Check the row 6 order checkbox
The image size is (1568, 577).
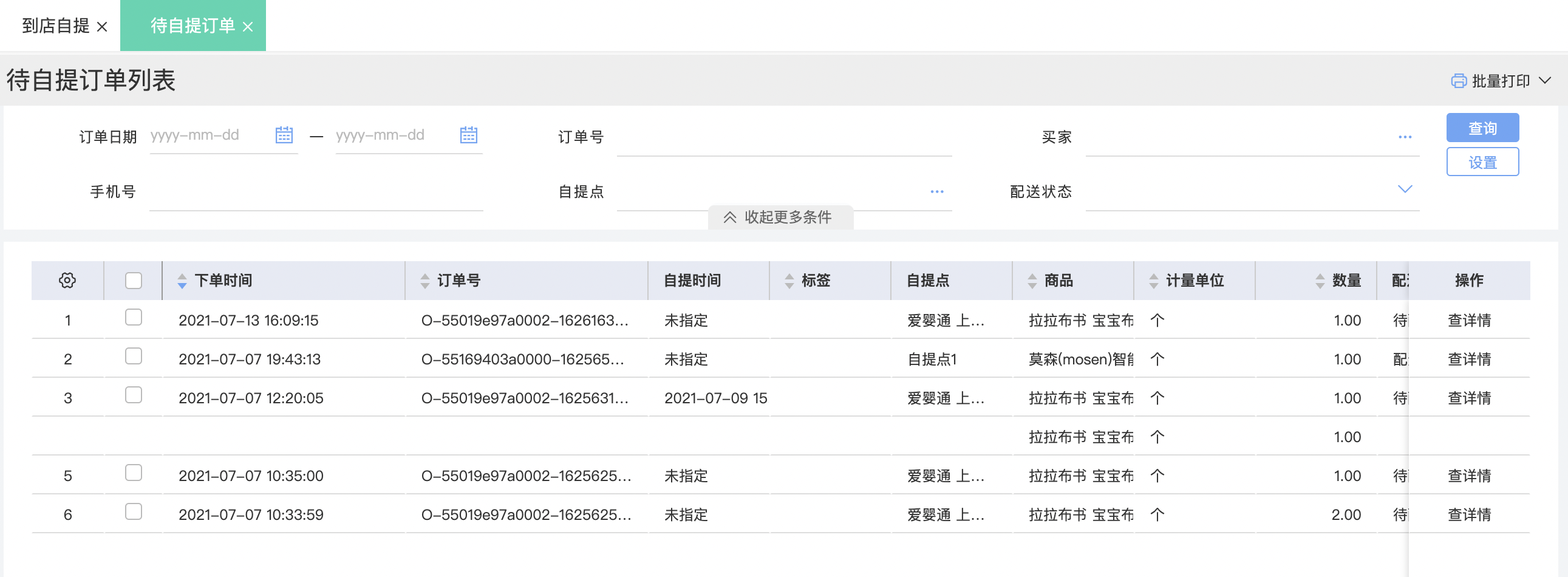[x=134, y=511]
